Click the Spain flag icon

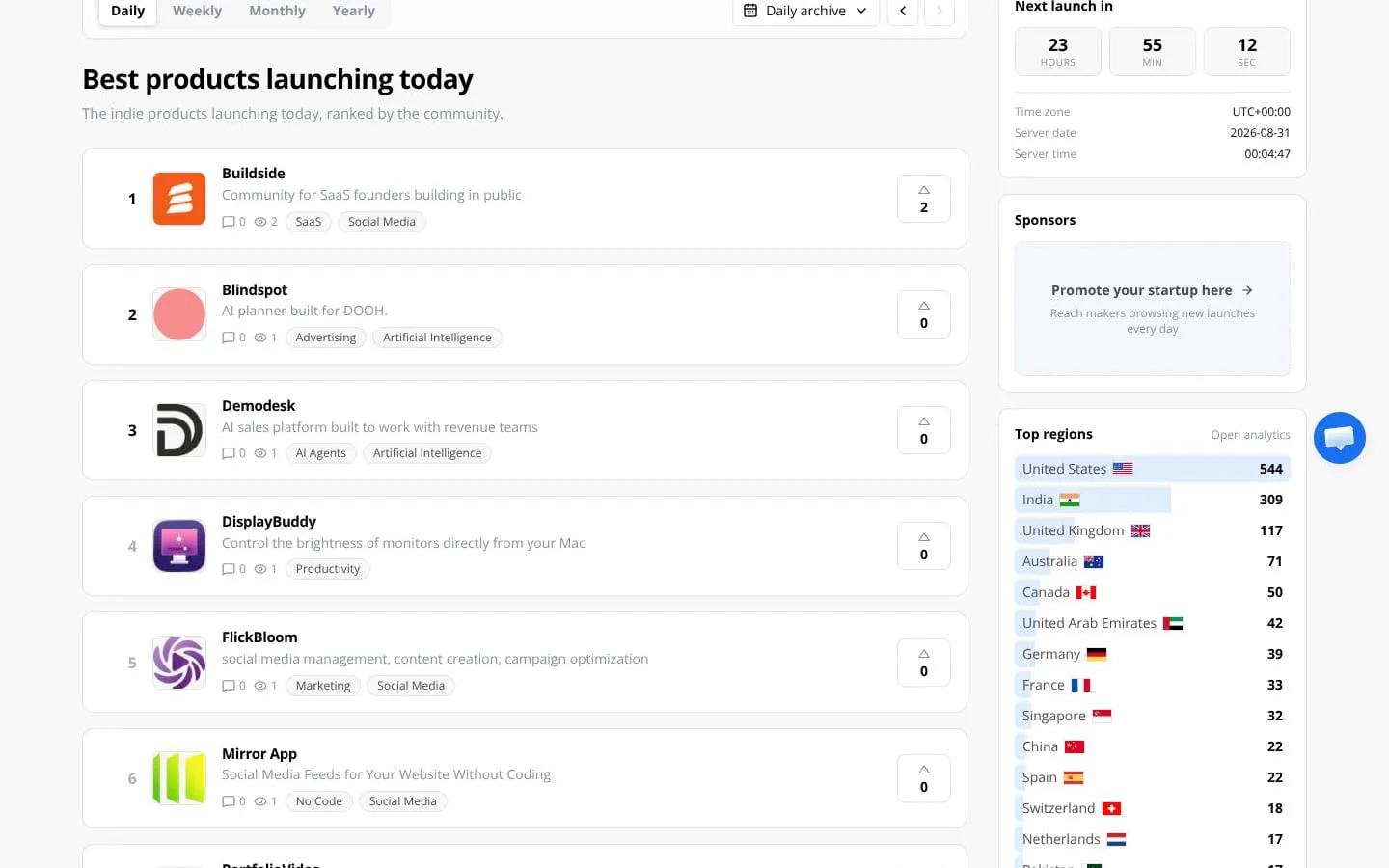point(1074,777)
